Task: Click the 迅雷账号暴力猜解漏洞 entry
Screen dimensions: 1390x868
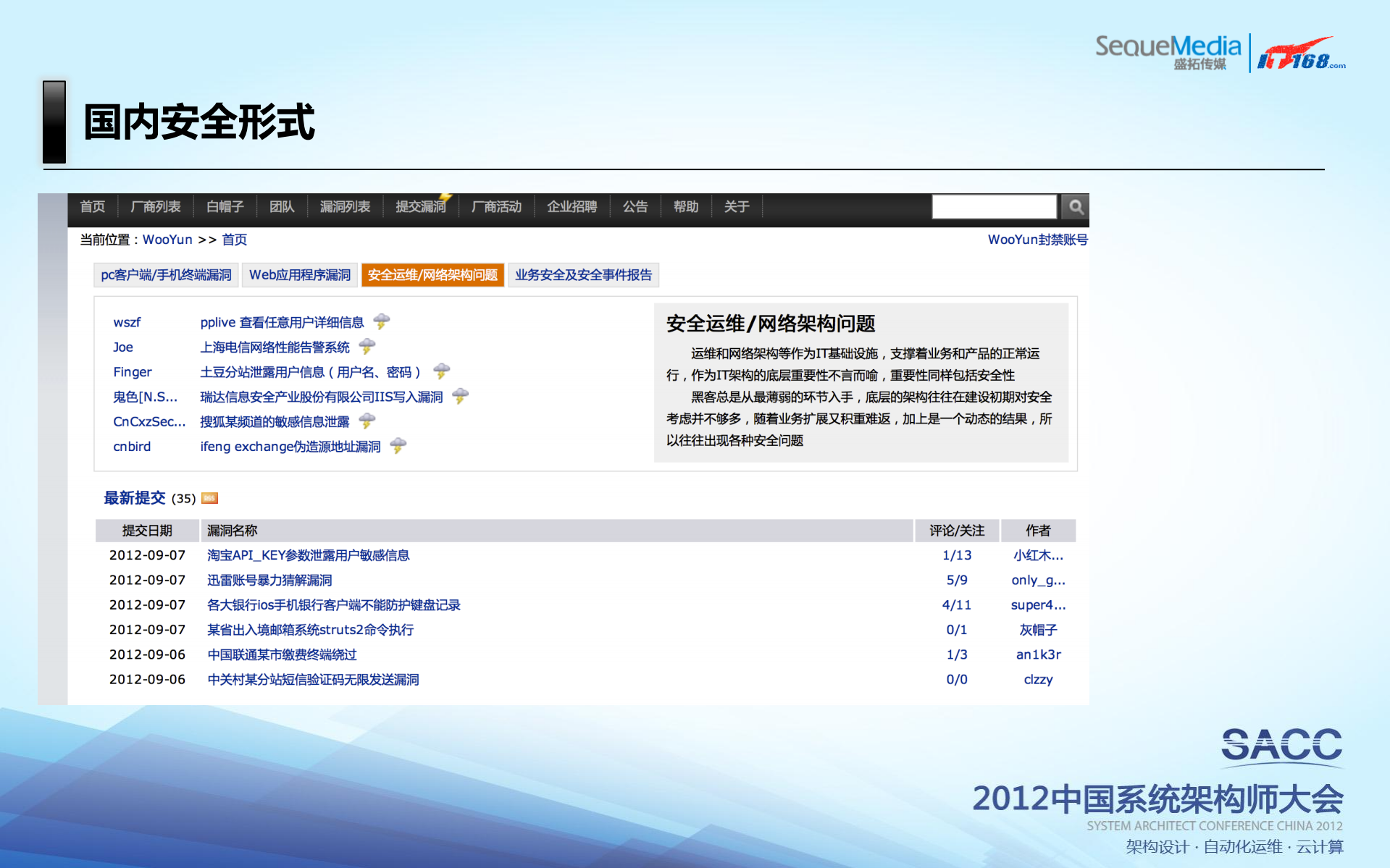Action: tap(268, 580)
